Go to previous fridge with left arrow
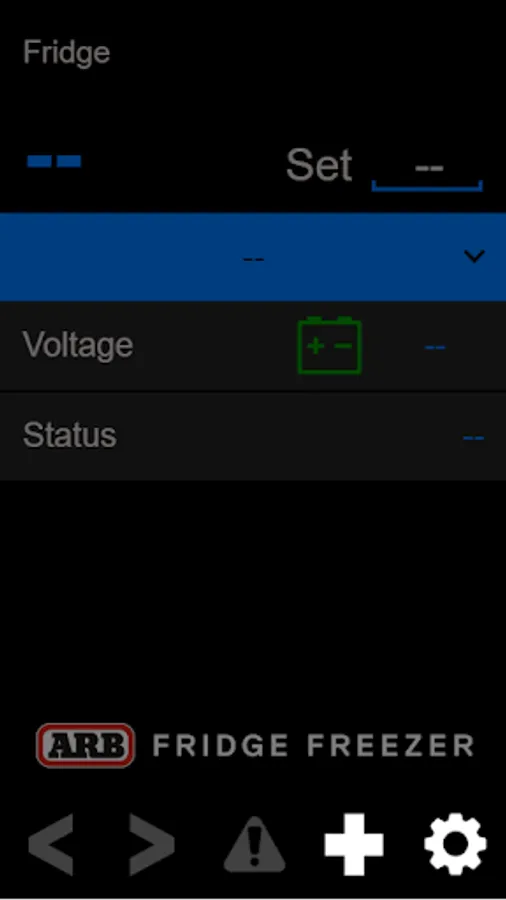The image size is (506, 900). 51,844
